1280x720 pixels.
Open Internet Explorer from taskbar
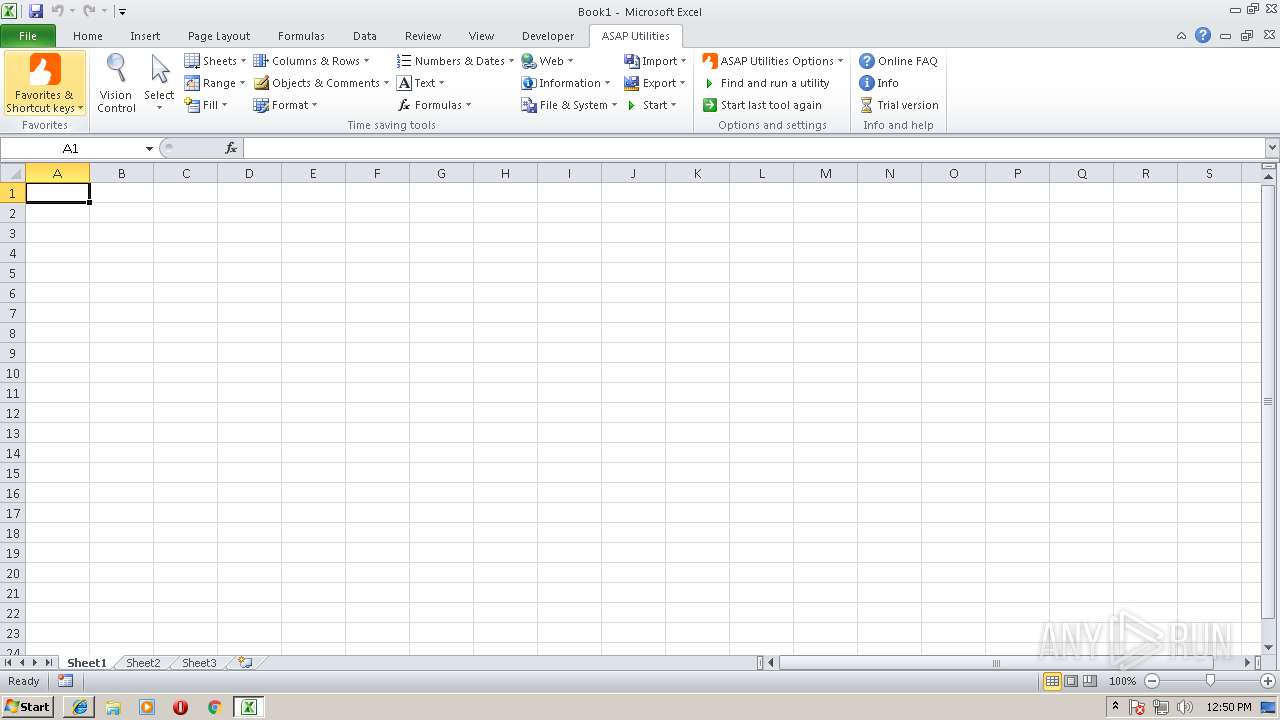[79, 707]
